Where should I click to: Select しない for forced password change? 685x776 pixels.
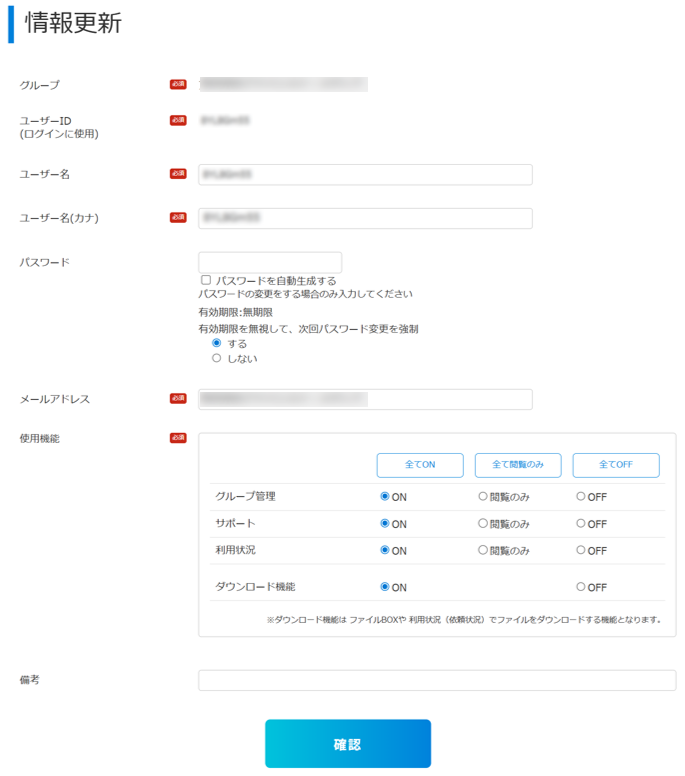click(217, 358)
